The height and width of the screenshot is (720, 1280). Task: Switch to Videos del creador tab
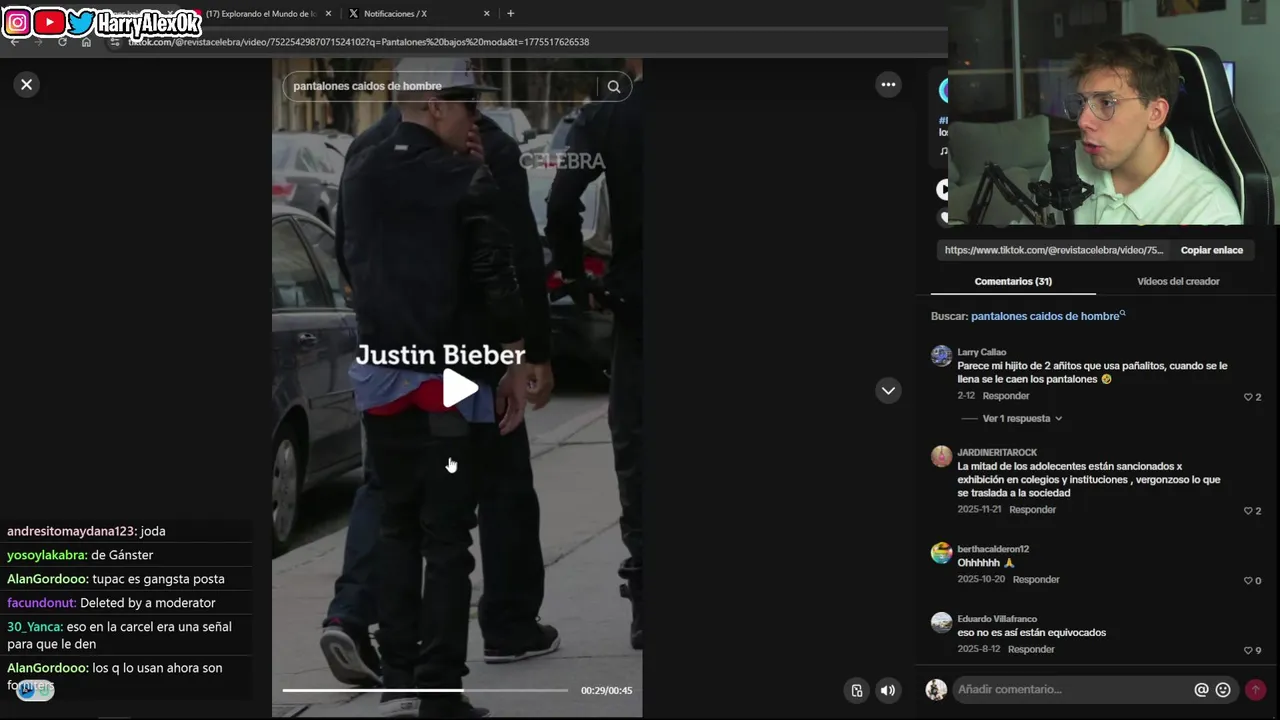tap(1178, 282)
